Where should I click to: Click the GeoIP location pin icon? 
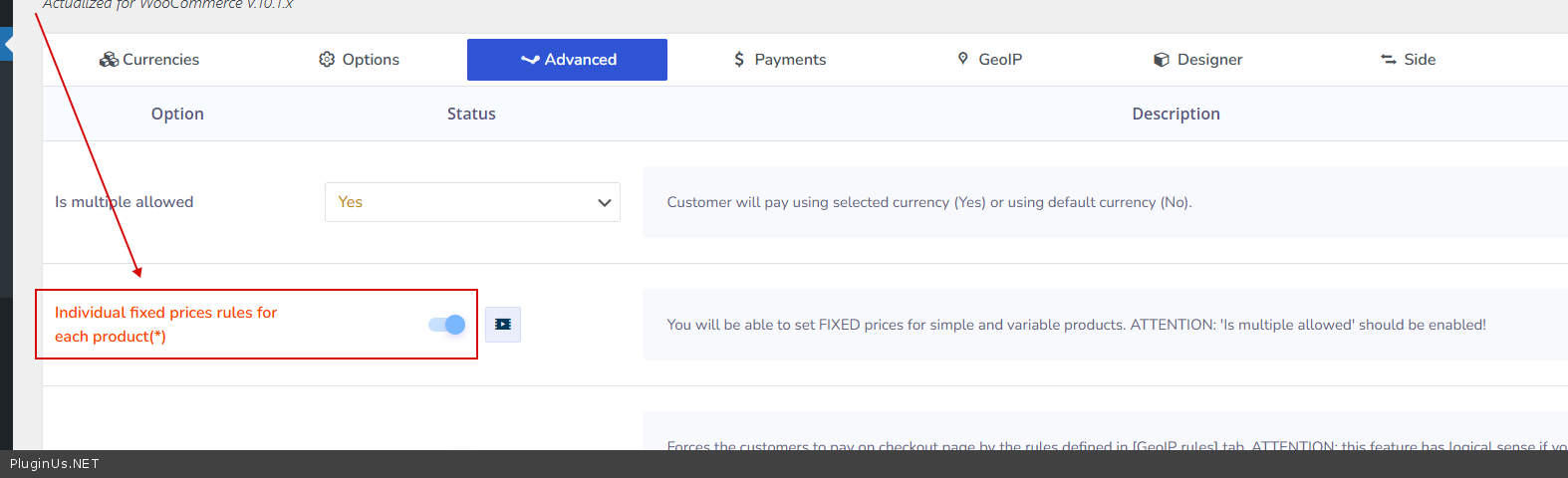coord(962,59)
